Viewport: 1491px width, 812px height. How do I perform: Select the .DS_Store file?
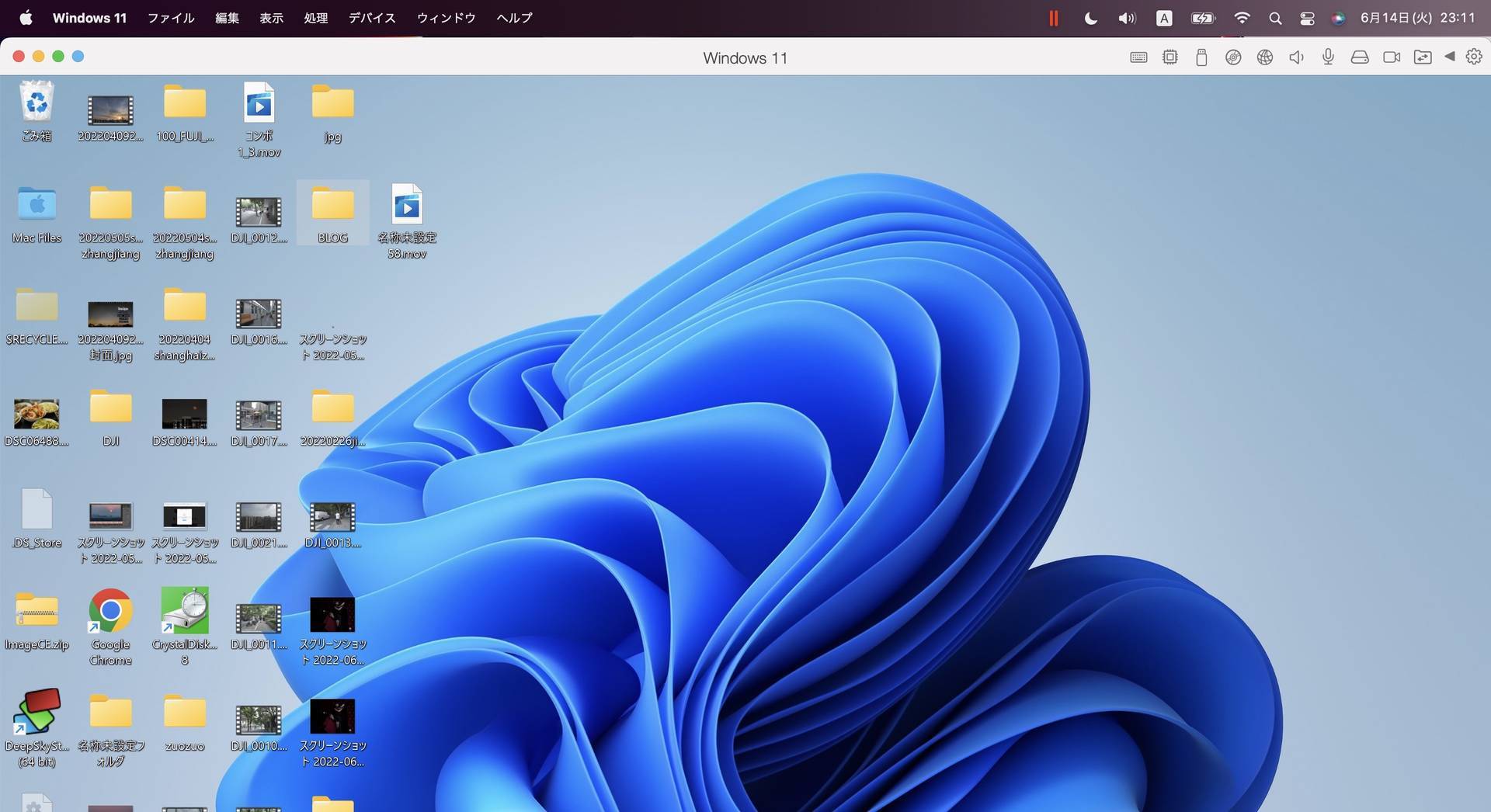(36, 519)
